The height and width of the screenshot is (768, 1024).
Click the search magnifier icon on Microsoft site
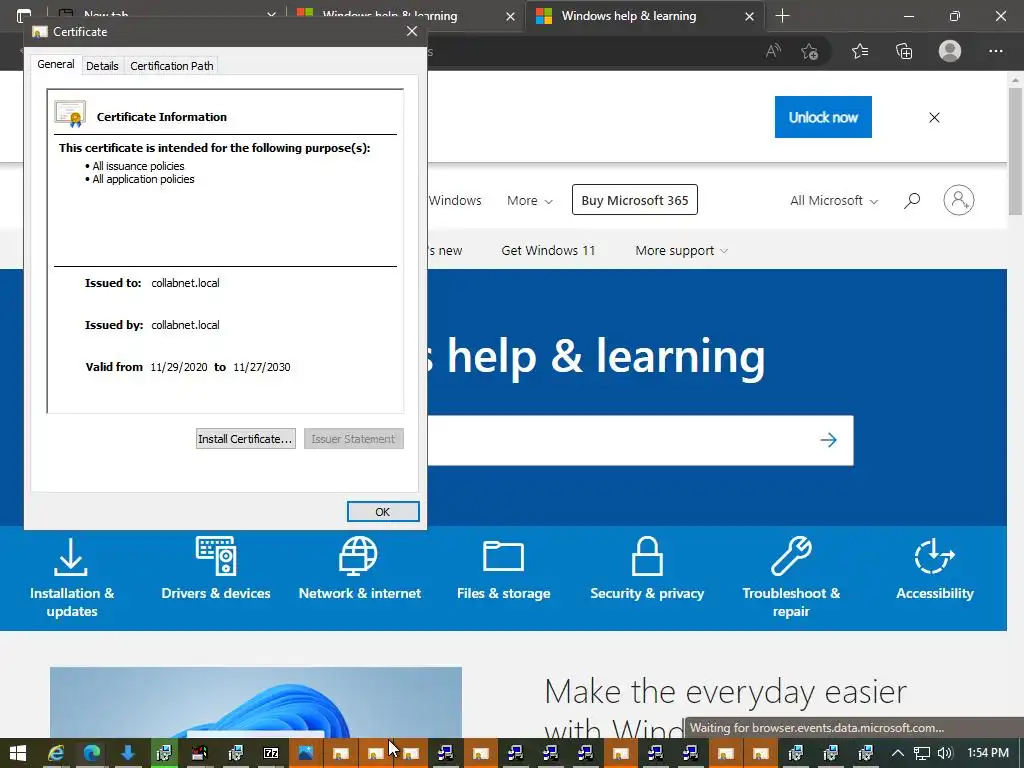(912, 200)
